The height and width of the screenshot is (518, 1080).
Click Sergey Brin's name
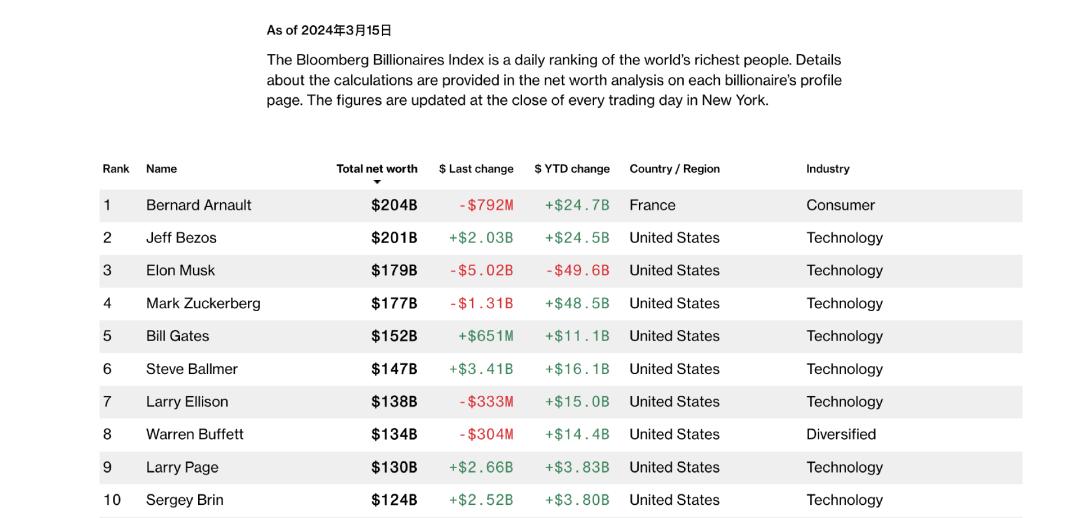click(x=185, y=500)
